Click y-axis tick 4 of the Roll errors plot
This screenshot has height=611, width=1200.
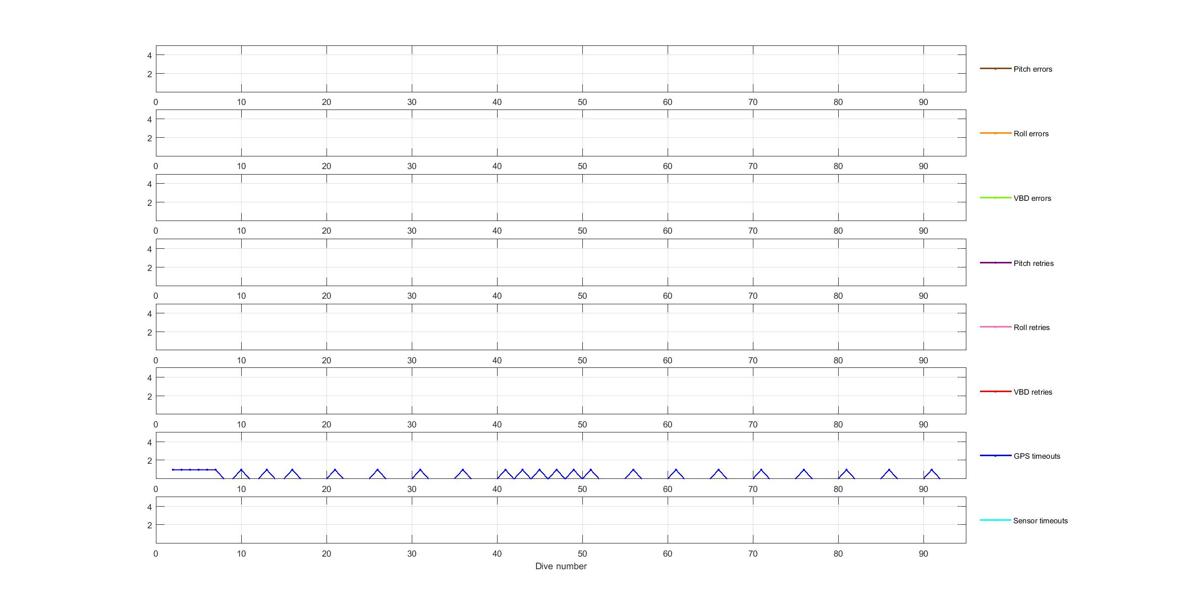pyautogui.click(x=149, y=119)
